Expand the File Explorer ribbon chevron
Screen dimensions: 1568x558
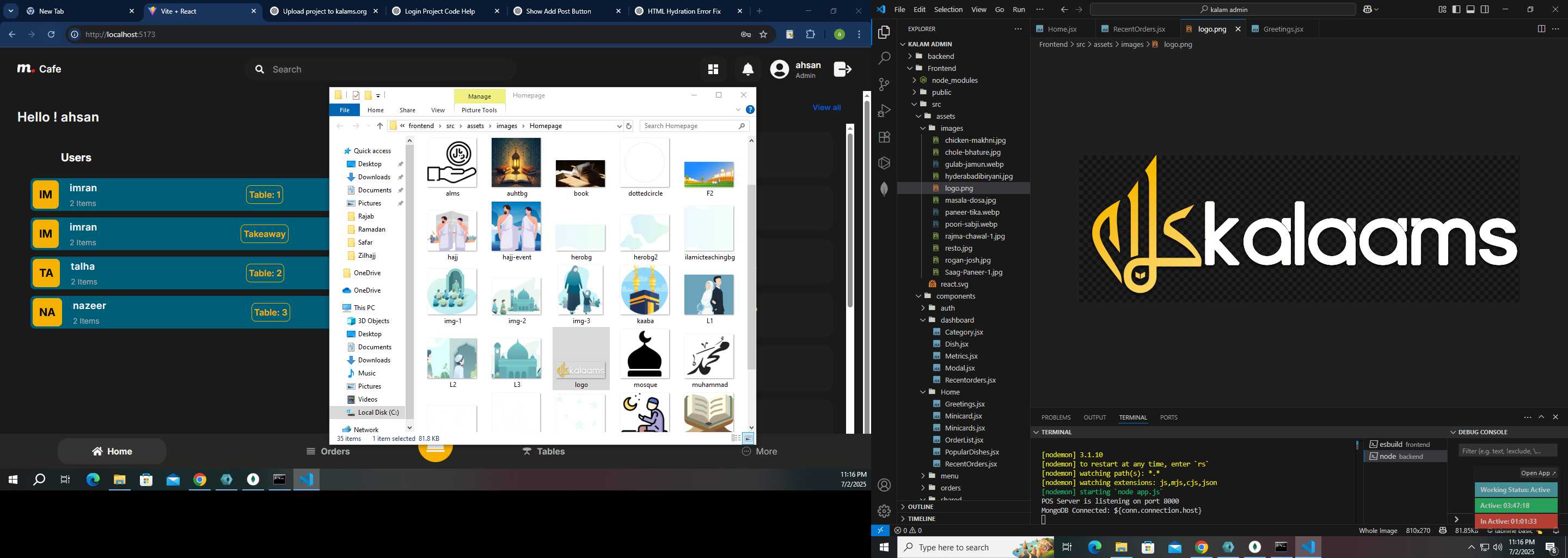pyautogui.click(x=738, y=110)
